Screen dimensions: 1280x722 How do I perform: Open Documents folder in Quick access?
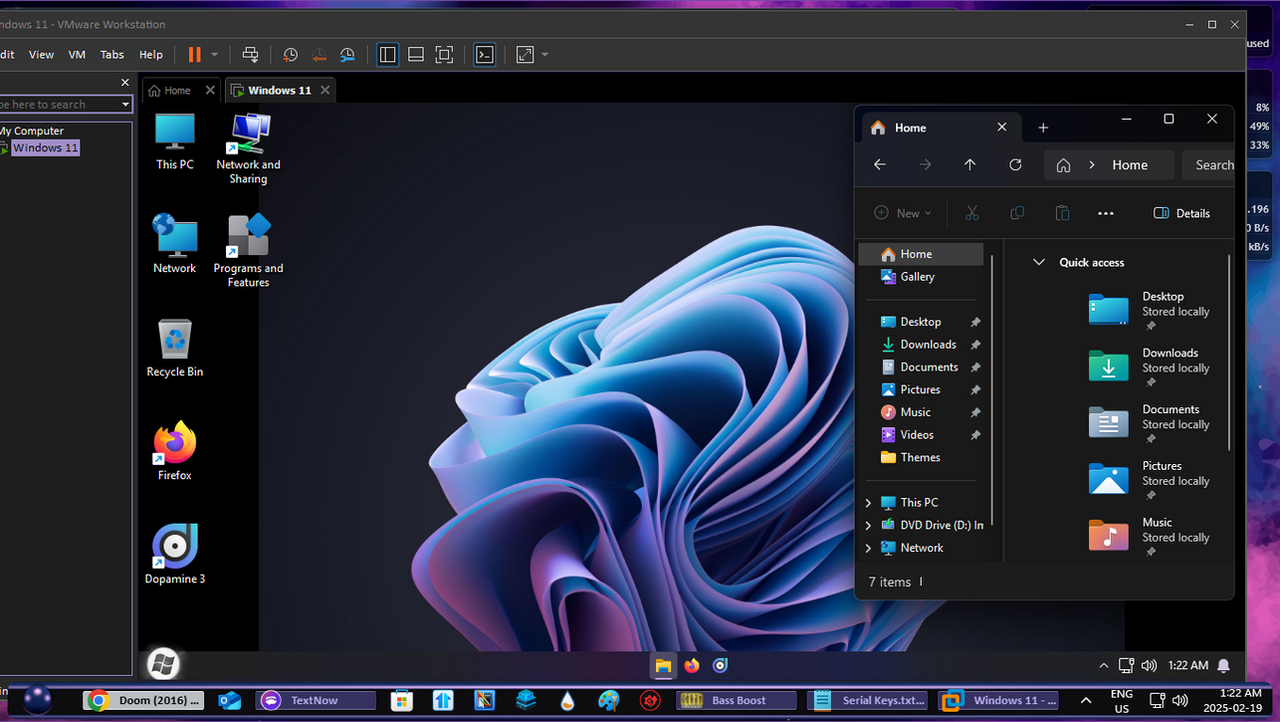1150,423
